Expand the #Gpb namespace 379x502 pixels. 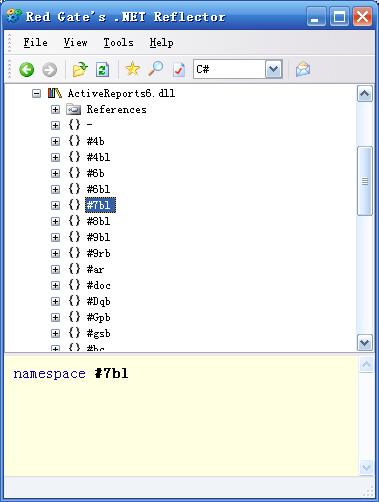55,317
